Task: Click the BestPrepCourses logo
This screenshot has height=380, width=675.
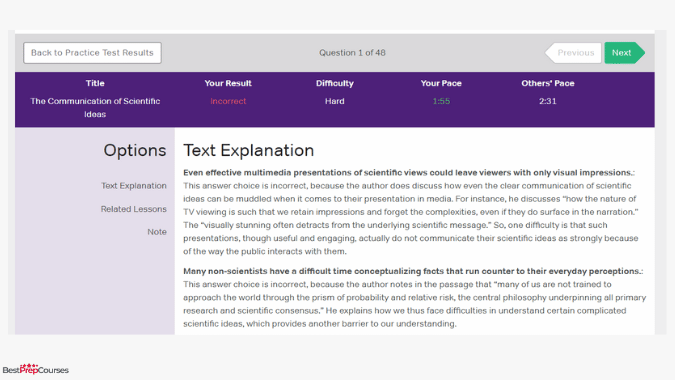Action: [x=35, y=369]
